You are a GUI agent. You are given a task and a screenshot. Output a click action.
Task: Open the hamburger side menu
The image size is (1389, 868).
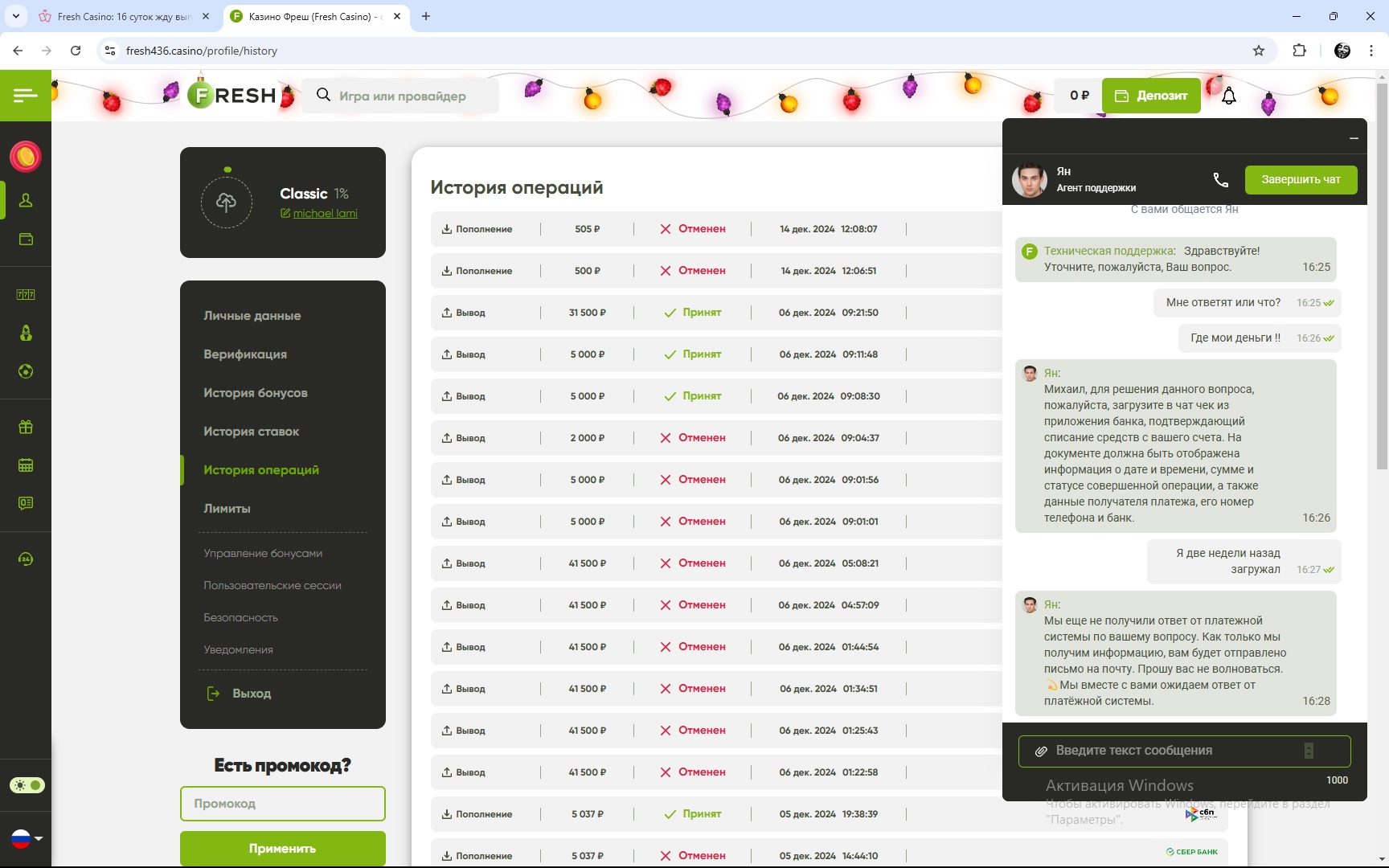tap(26, 96)
